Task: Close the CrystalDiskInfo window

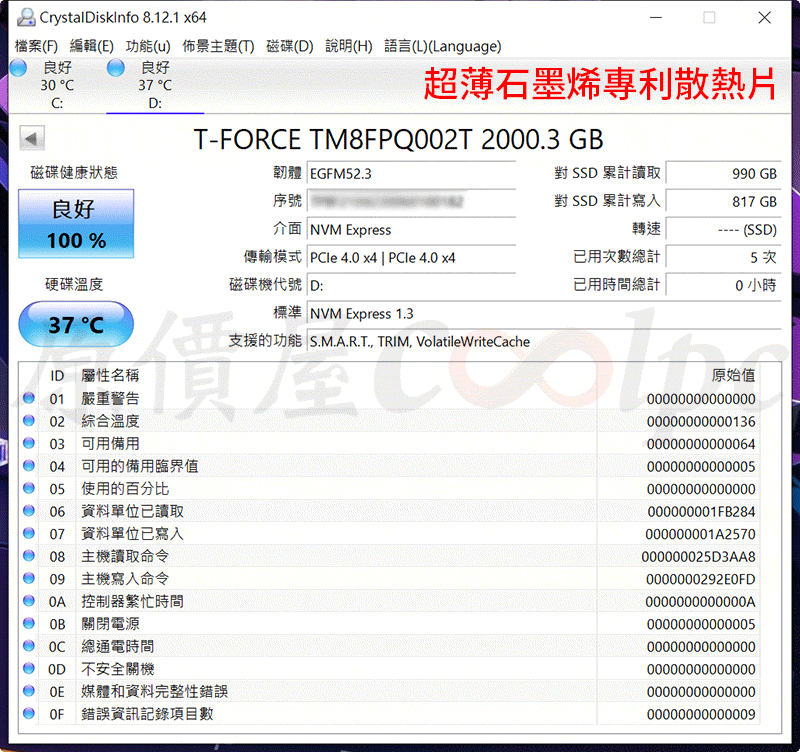Action: pyautogui.click(x=764, y=17)
